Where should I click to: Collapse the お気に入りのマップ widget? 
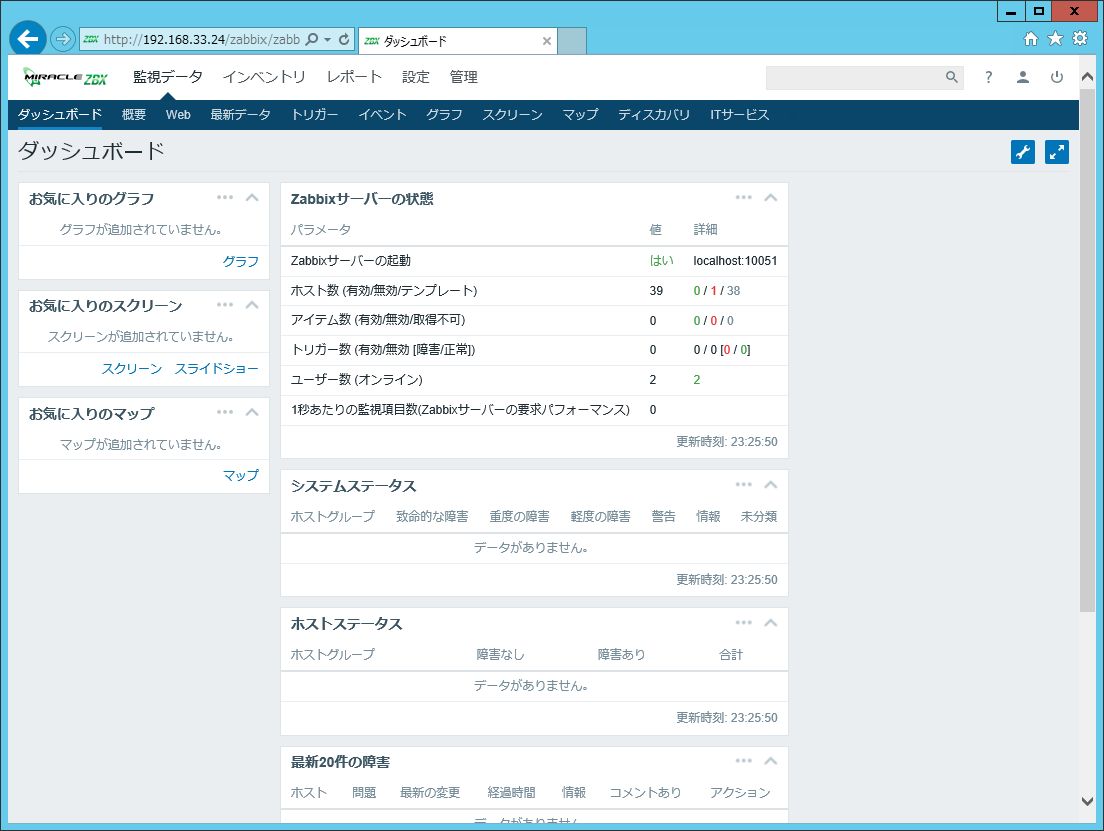coord(252,412)
